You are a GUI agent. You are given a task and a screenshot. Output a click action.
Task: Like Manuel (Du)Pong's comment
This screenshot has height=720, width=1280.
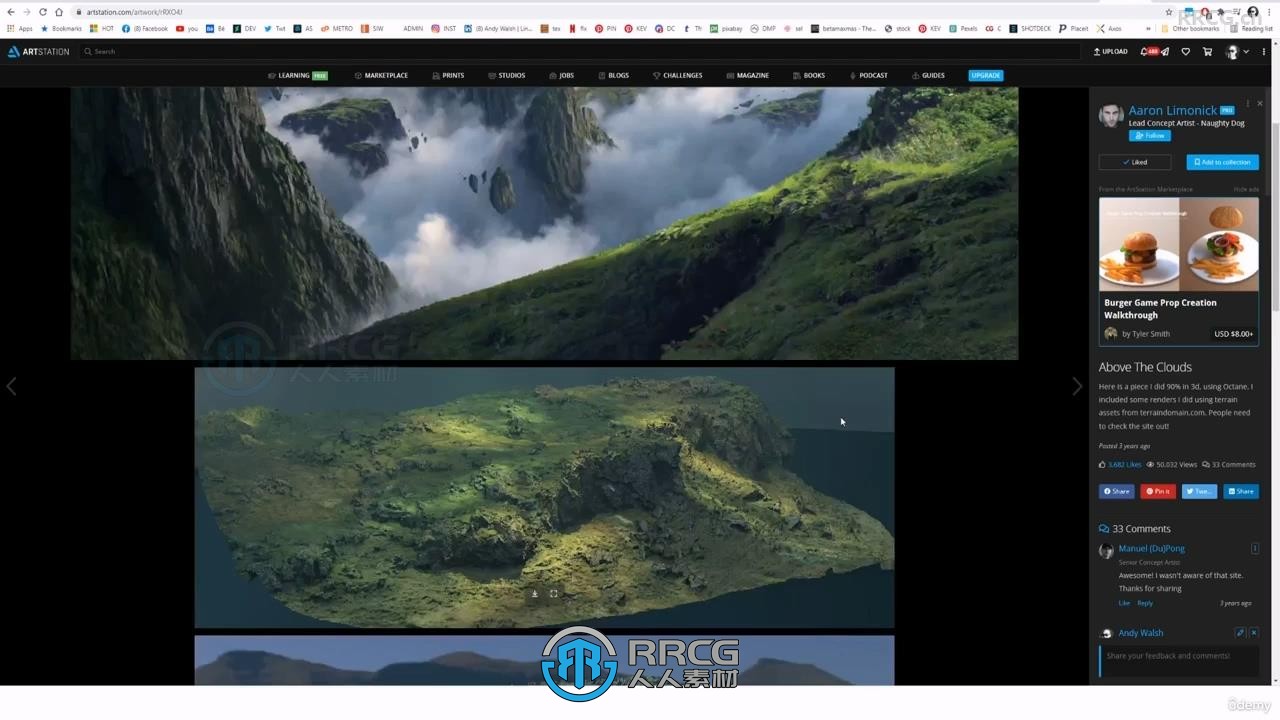(x=1124, y=603)
